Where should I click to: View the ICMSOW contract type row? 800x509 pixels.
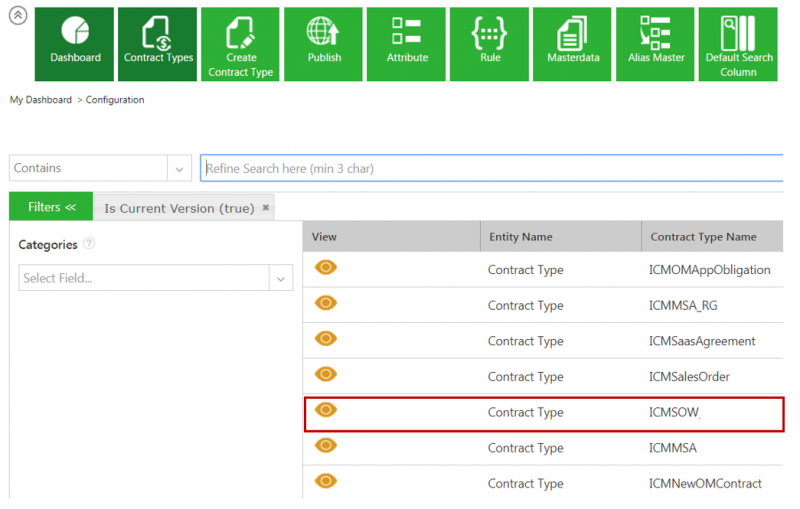326,410
